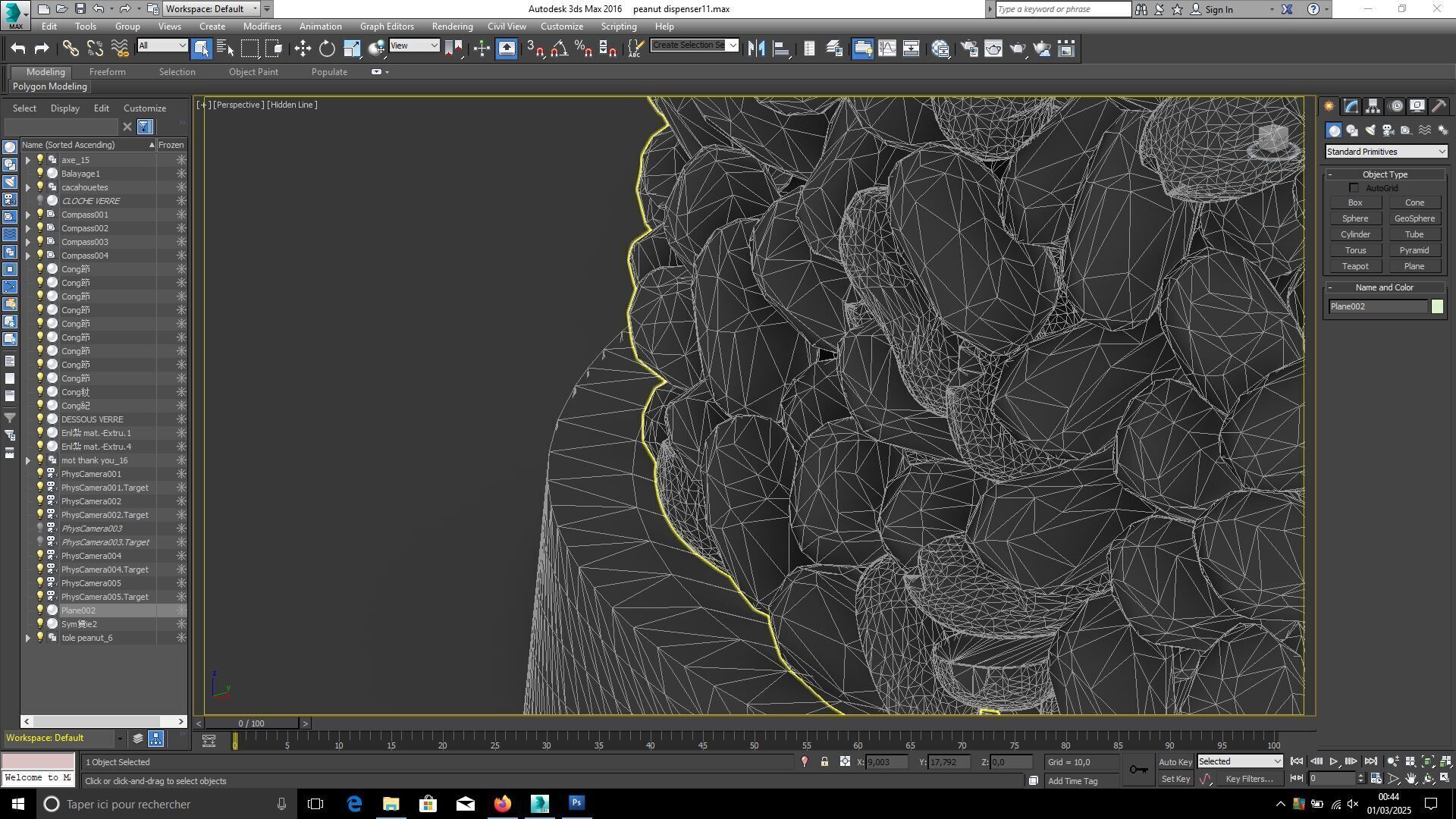Click the Teapot primitive button
This screenshot has width=1456, height=819.
point(1354,266)
